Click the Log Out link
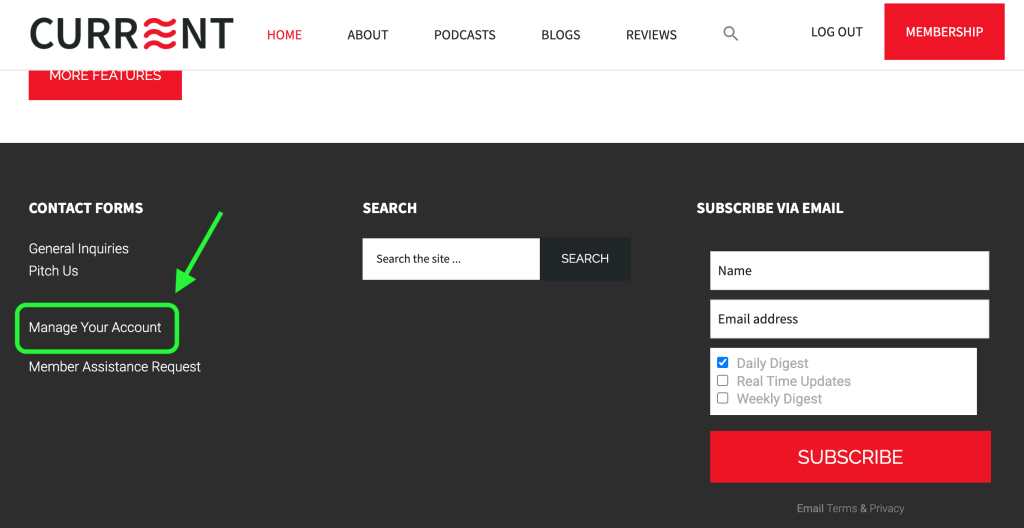 click(837, 31)
